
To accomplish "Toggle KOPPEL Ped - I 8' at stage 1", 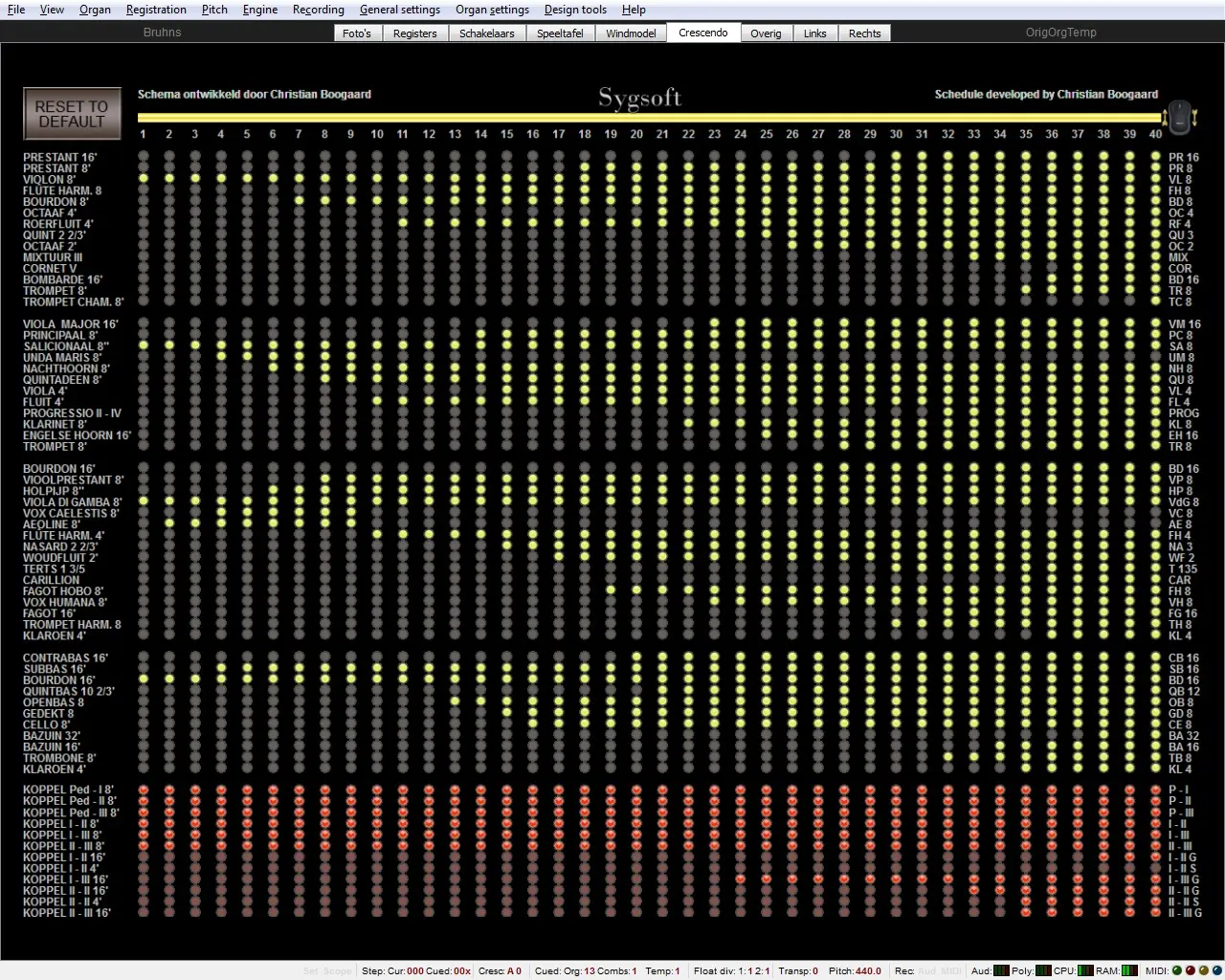I will [144, 791].
